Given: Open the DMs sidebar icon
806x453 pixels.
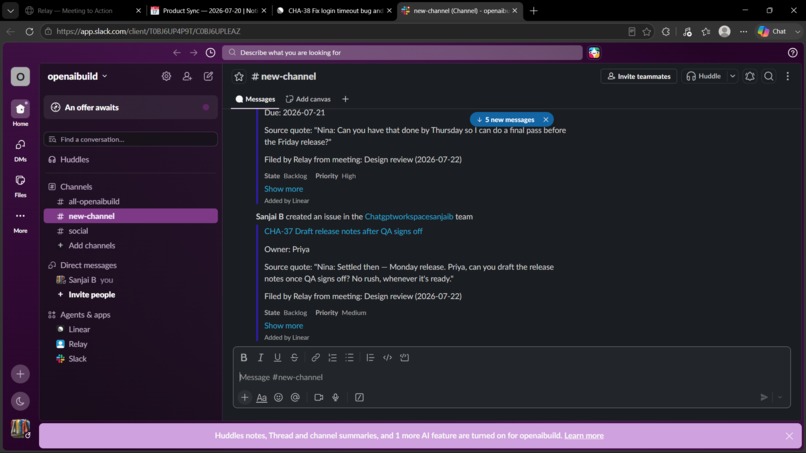Looking at the screenshot, I should (x=20, y=145).
